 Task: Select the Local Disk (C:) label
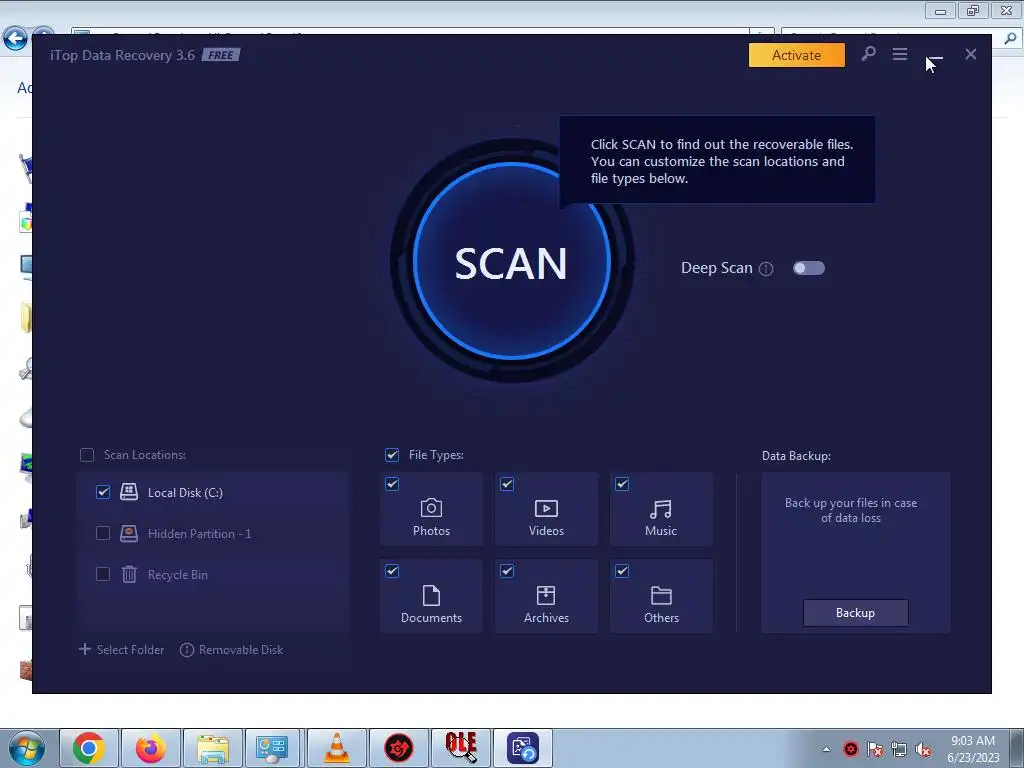[x=185, y=492]
